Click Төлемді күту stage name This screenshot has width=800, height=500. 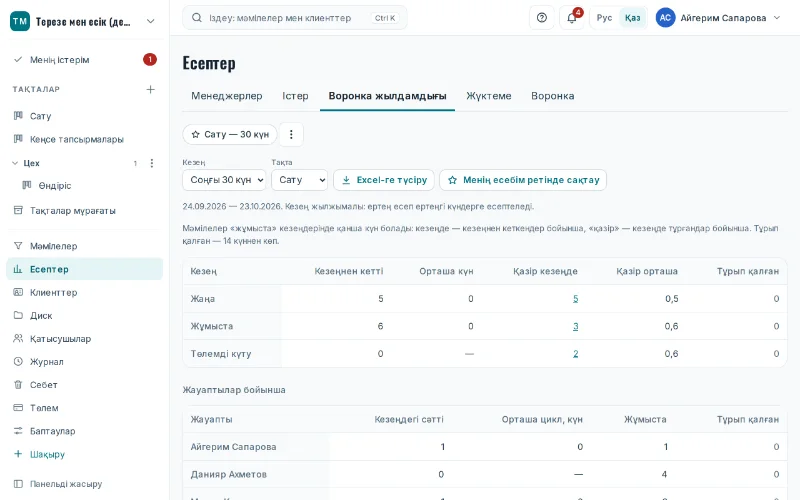[221, 354]
